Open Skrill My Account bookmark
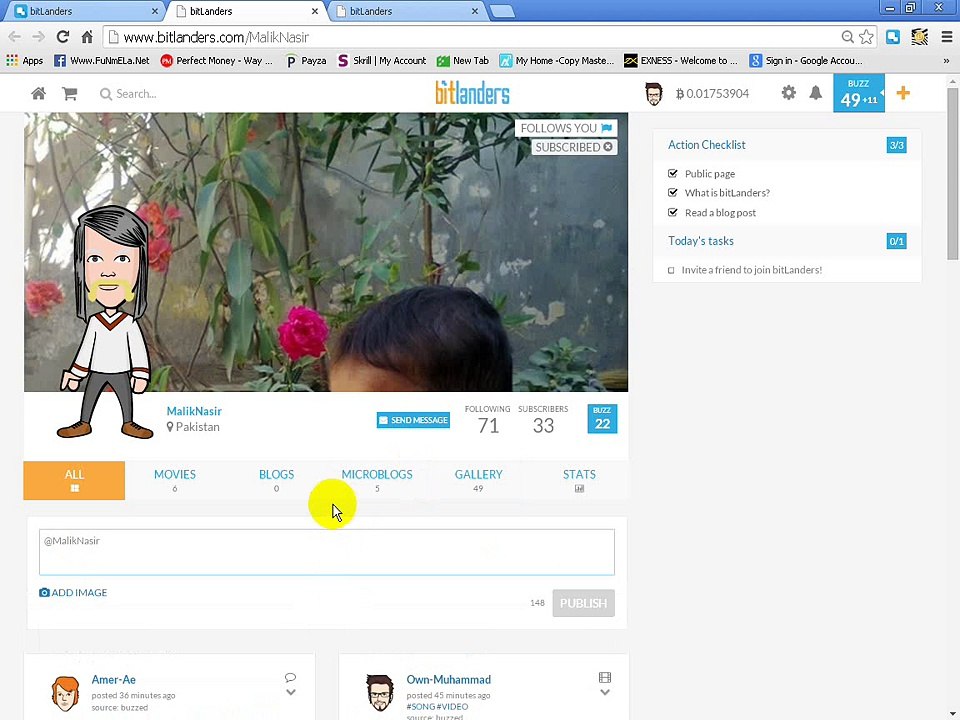The height and width of the screenshot is (720, 960). click(x=382, y=61)
